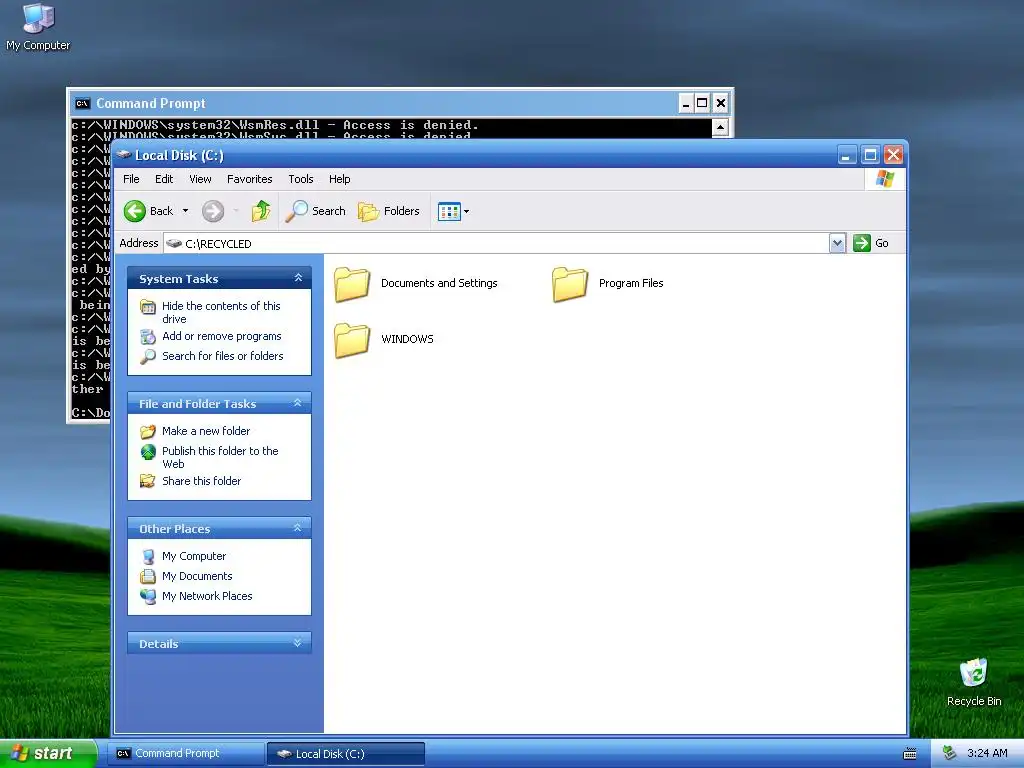
Task: Minimize the Command Prompt window
Action: [x=686, y=103]
